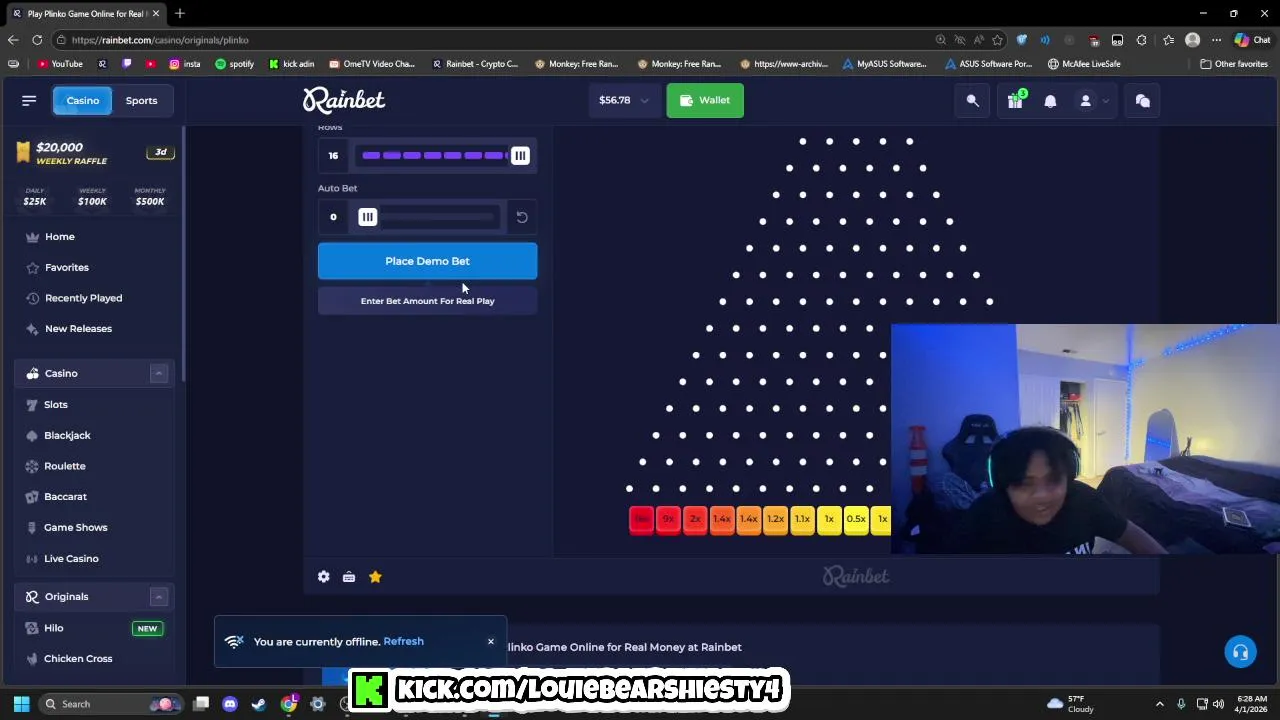Show hidden system tray icons
Screen dimensions: 1280x720
1160,704
